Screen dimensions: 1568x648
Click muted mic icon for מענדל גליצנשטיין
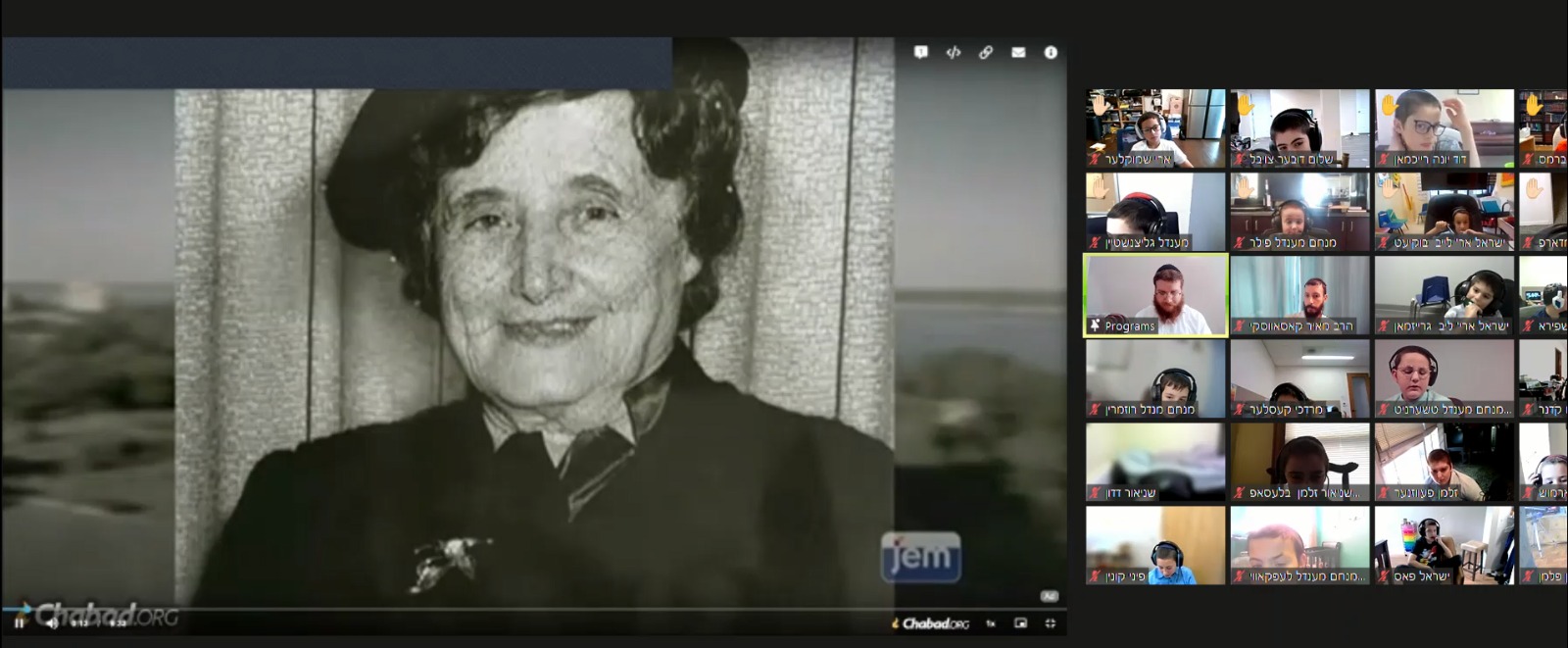pos(1095,242)
